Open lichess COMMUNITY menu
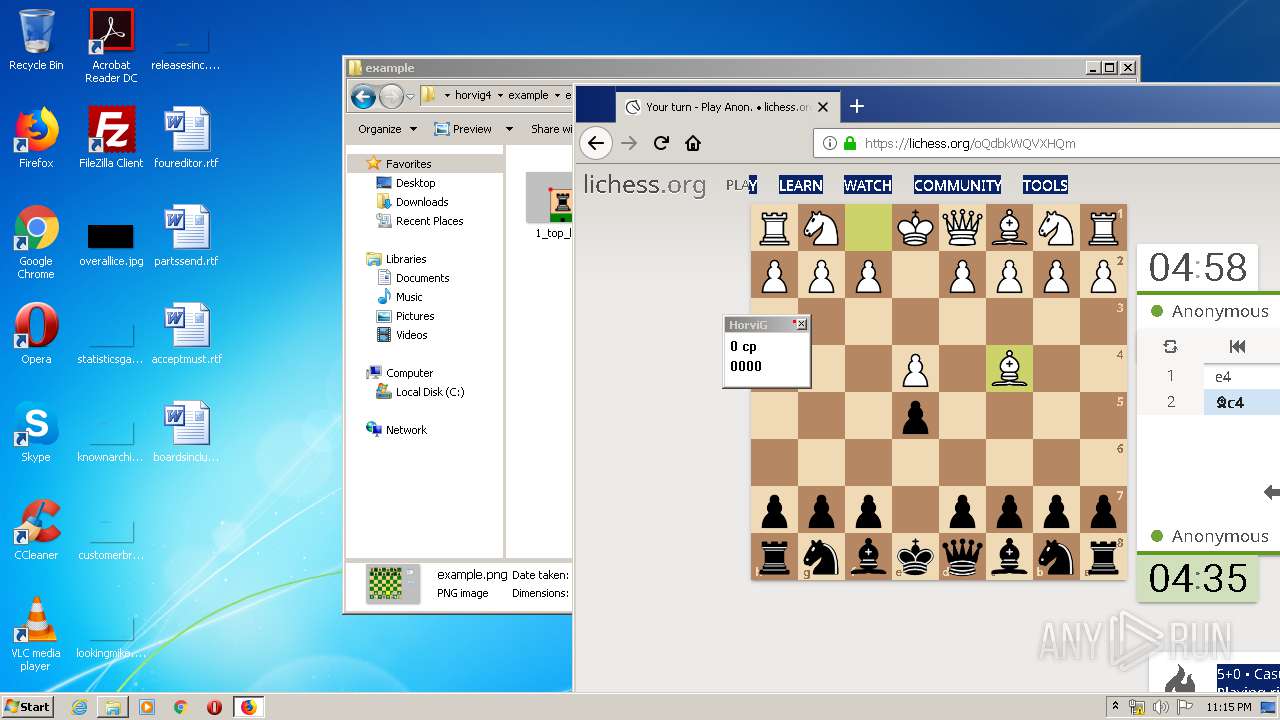Viewport: 1280px width, 720px height. 957,185
